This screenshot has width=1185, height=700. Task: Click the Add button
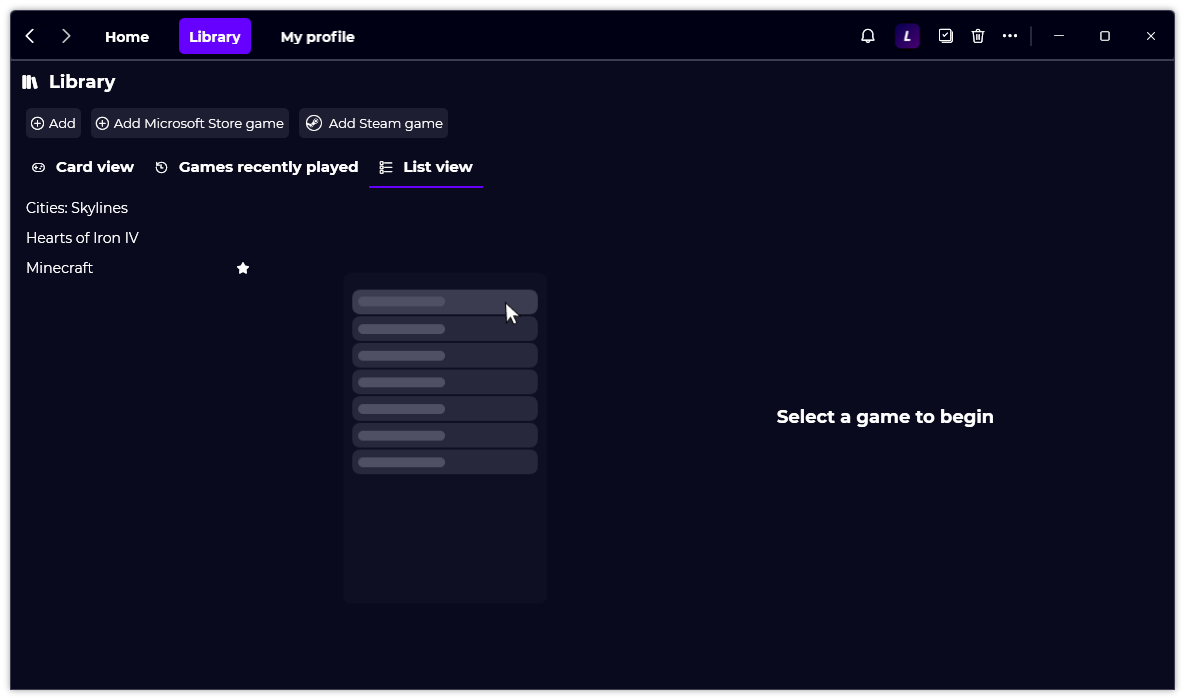(53, 123)
